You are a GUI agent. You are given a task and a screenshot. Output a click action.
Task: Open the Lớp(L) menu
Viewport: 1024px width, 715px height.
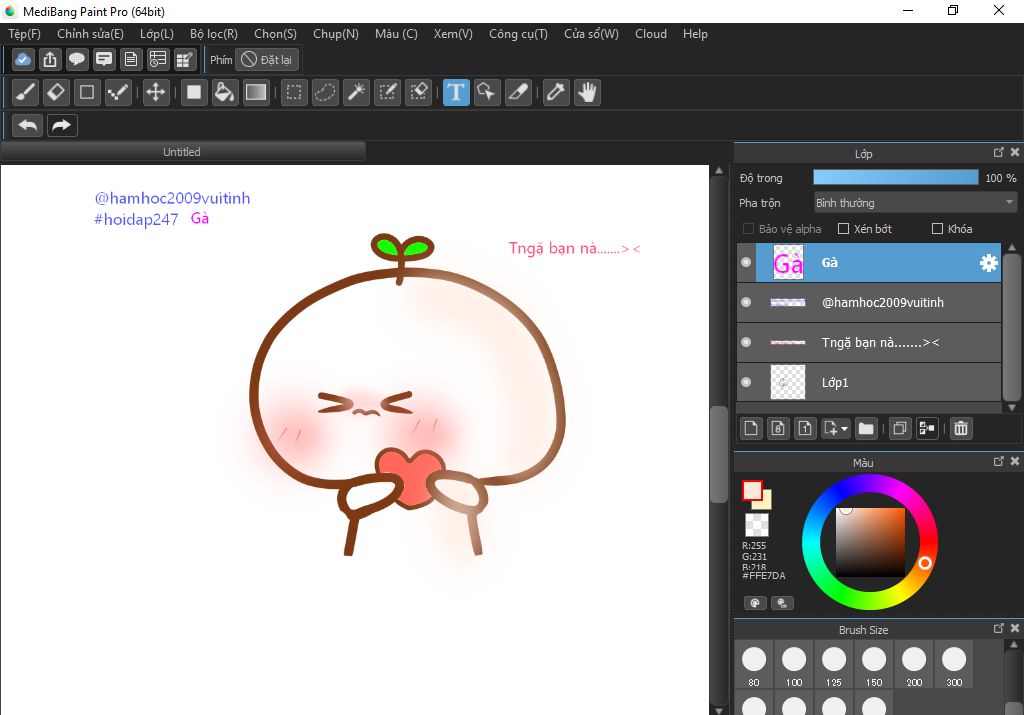[x=157, y=34]
